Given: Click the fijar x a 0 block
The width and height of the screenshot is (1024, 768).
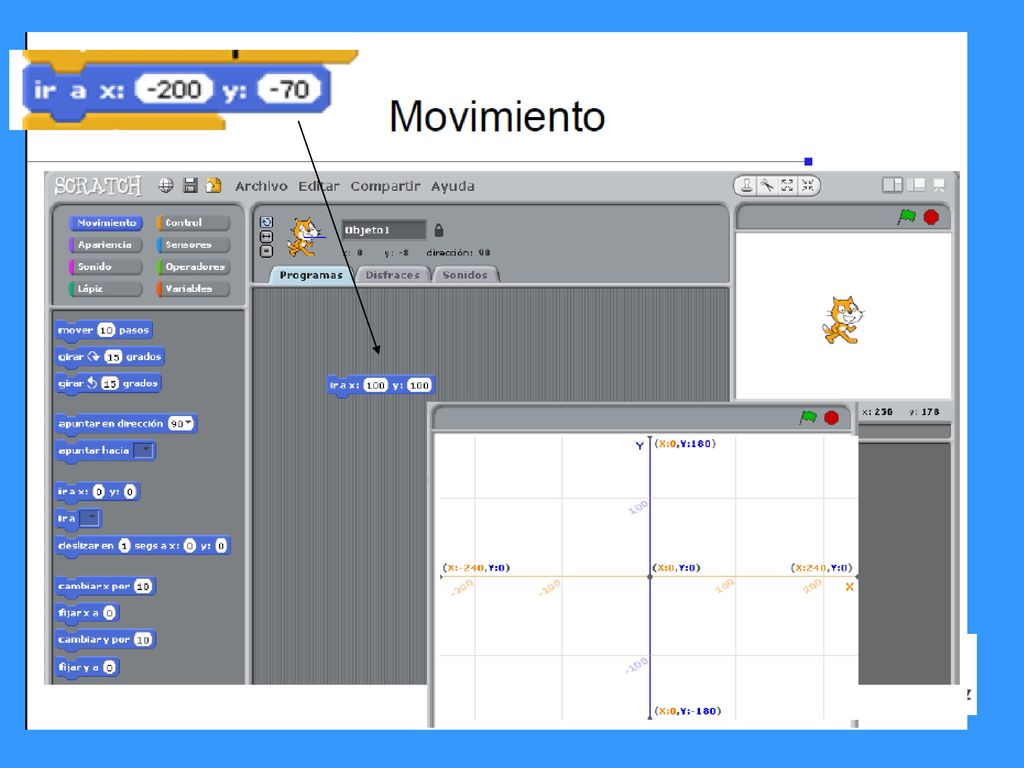Looking at the screenshot, I should click(87, 613).
